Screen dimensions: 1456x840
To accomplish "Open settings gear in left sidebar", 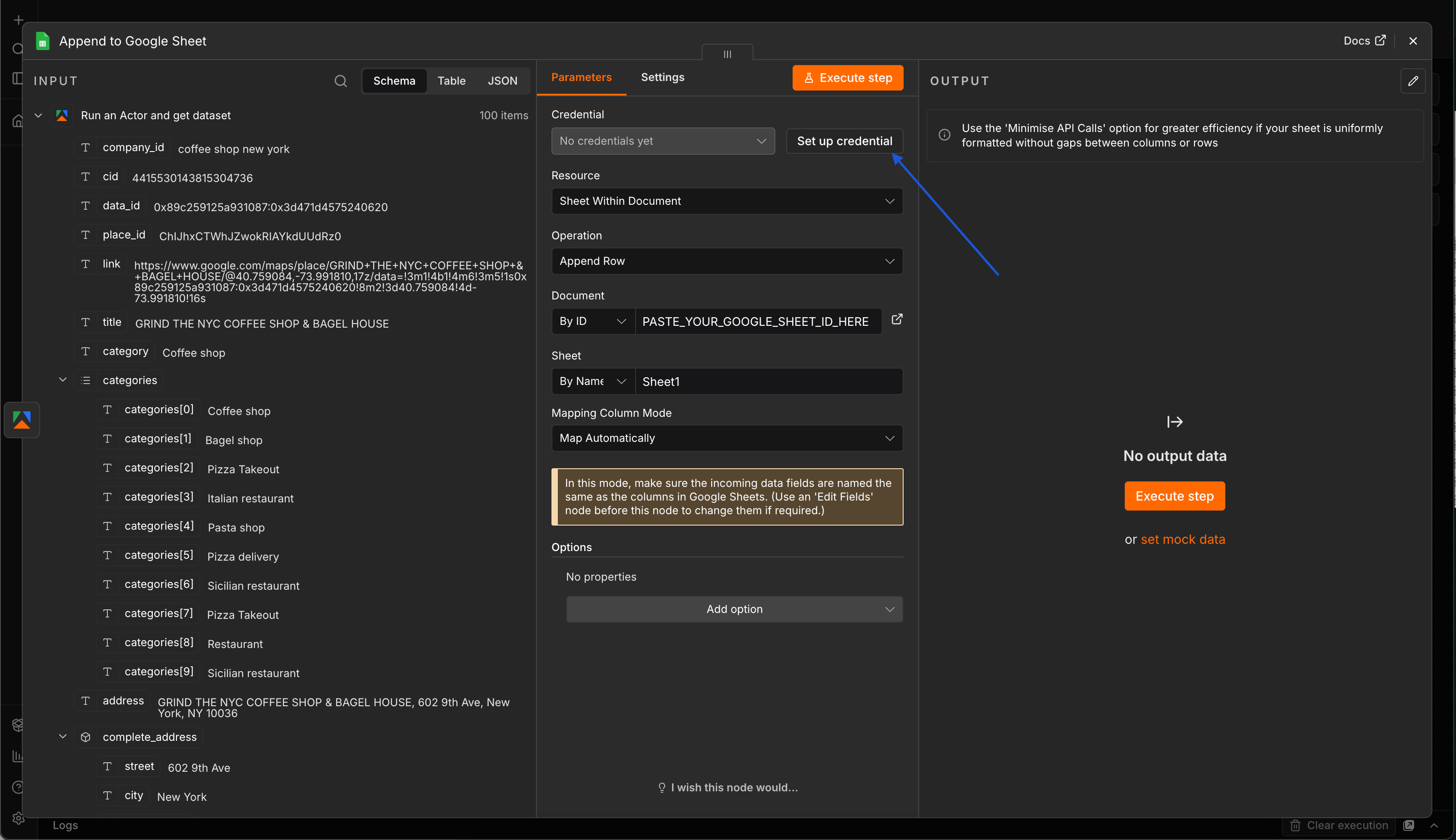I will pyautogui.click(x=19, y=818).
